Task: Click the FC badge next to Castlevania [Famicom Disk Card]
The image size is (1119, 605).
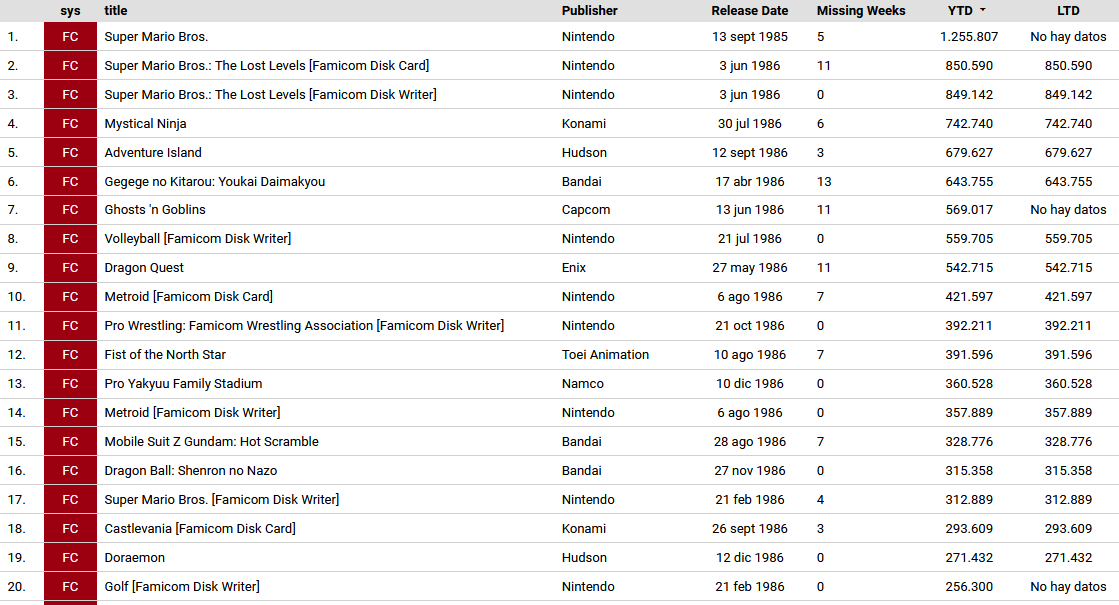Action: pos(70,528)
